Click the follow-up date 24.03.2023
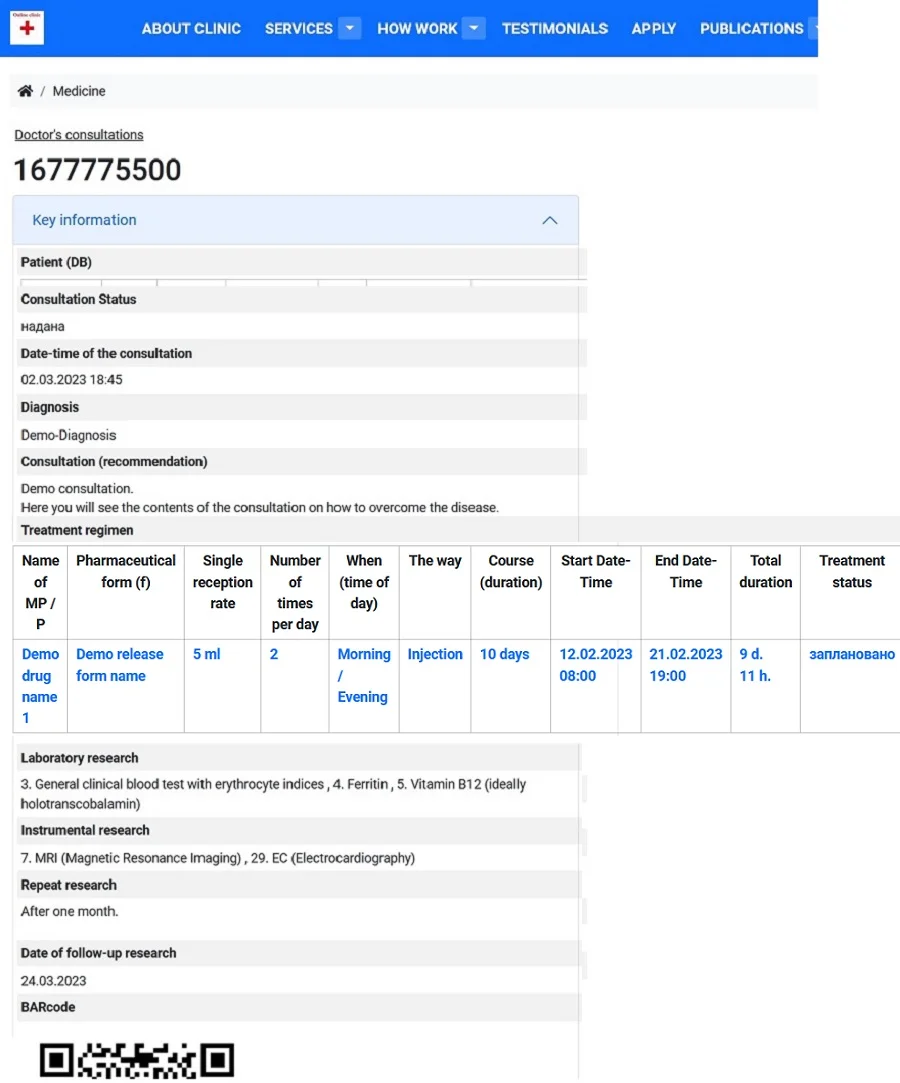Viewport: 900px width, 1083px height. click(x=53, y=981)
